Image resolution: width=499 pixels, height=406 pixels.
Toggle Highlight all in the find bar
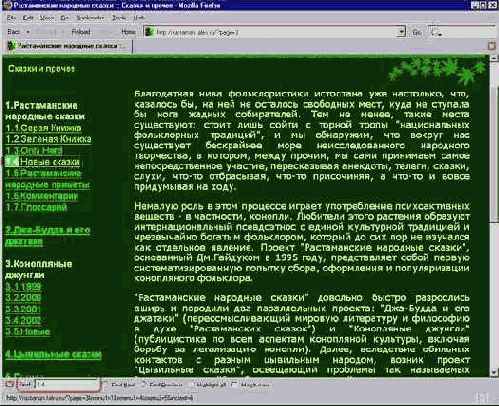click(209, 385)
